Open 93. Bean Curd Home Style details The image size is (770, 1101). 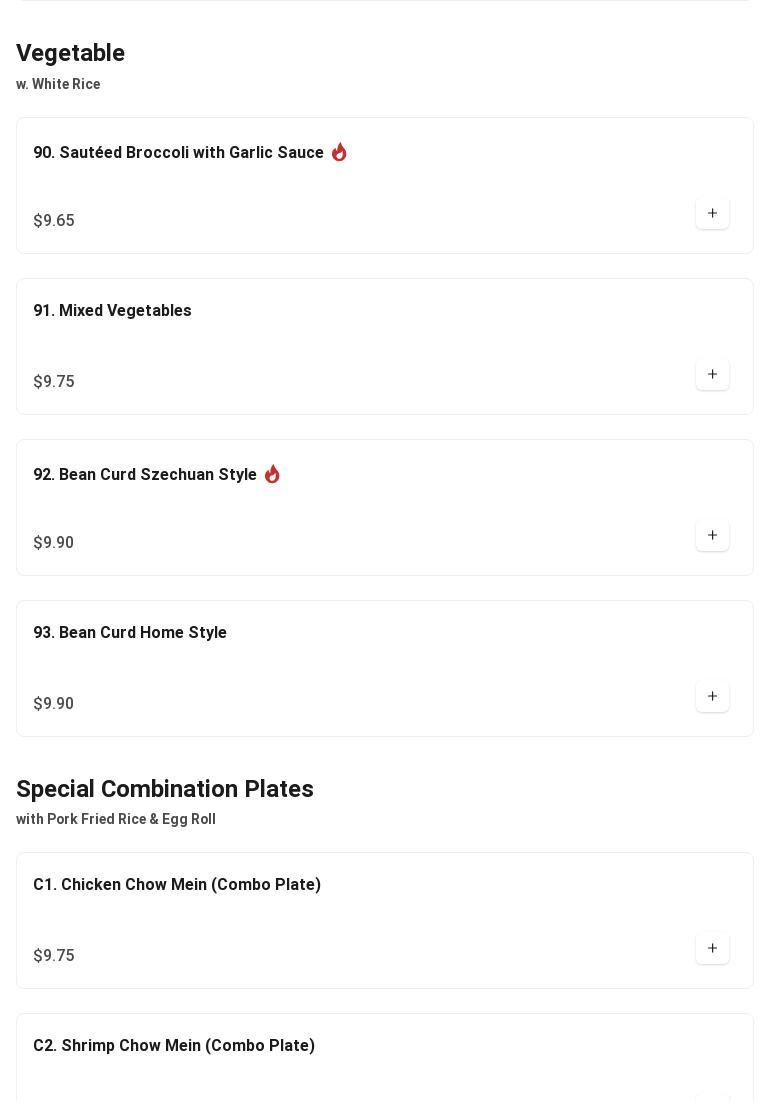click(130, 633)
